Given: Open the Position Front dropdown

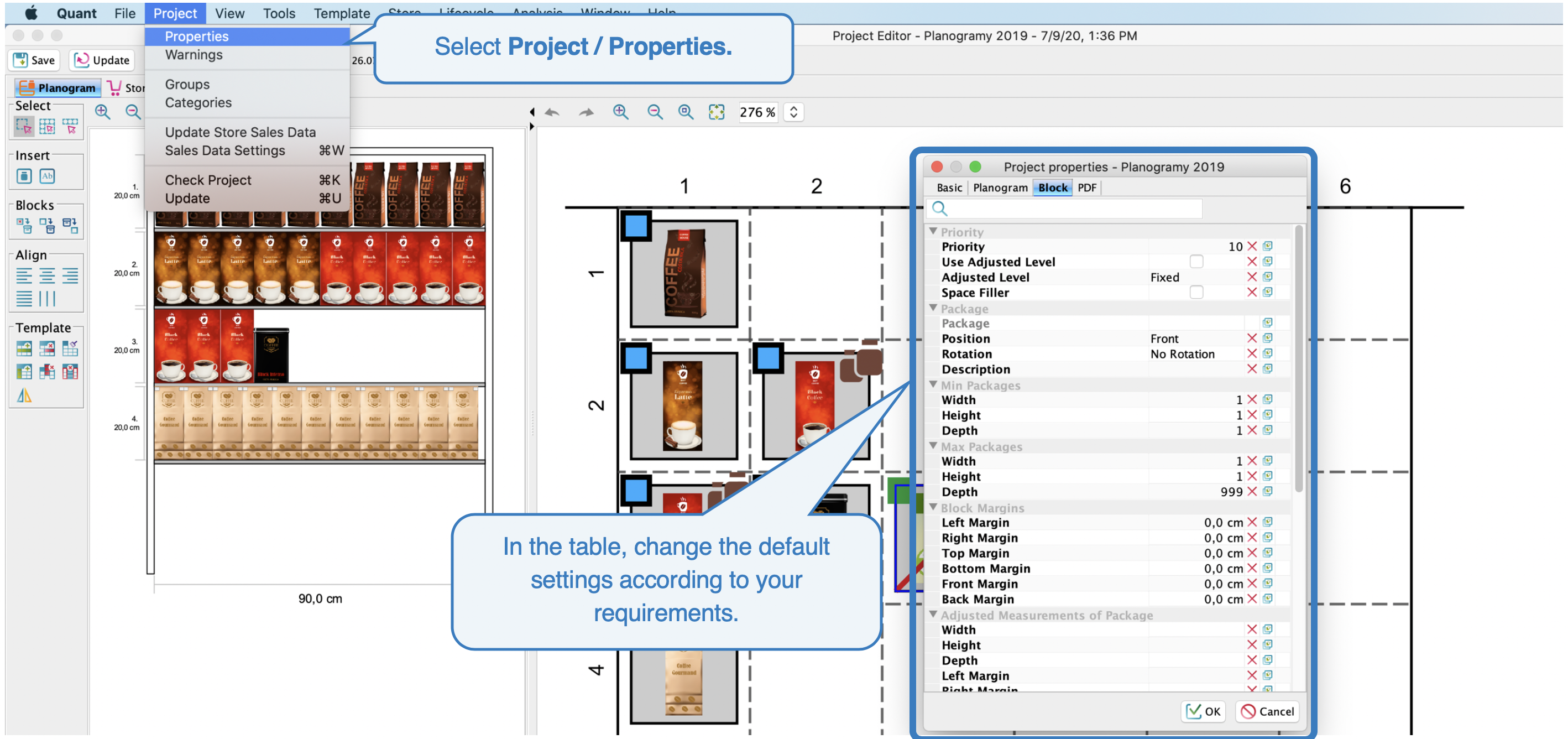Looking at the screenshot, I should click(1196, 339).
